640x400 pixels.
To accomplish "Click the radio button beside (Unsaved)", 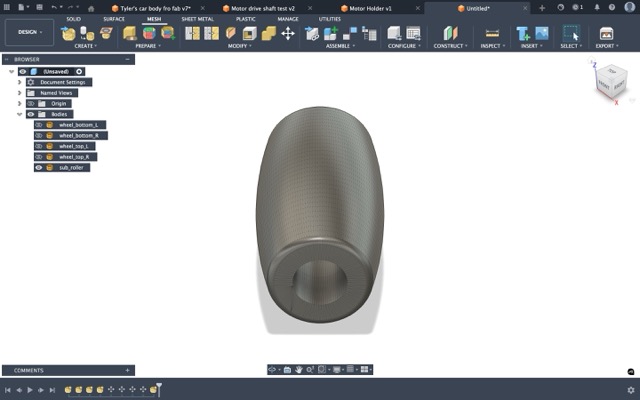I will click(x=79, y=71).
